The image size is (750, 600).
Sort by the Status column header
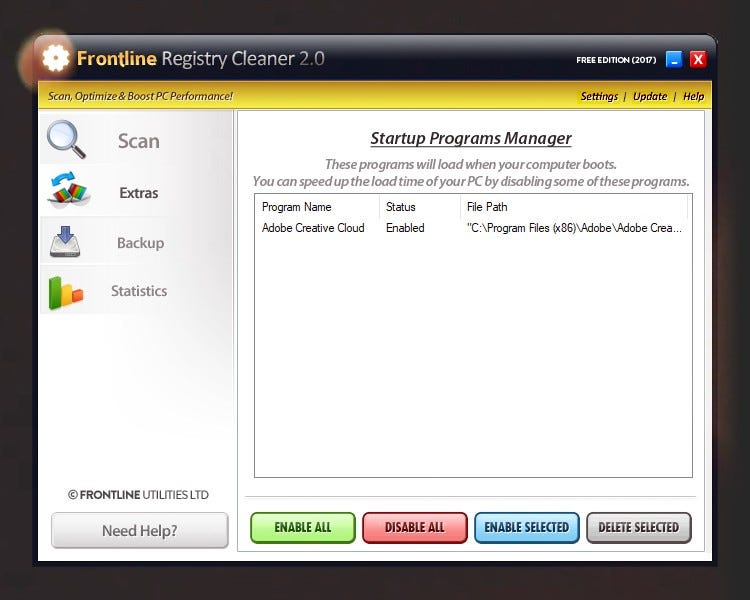click(x=420, y=207)
